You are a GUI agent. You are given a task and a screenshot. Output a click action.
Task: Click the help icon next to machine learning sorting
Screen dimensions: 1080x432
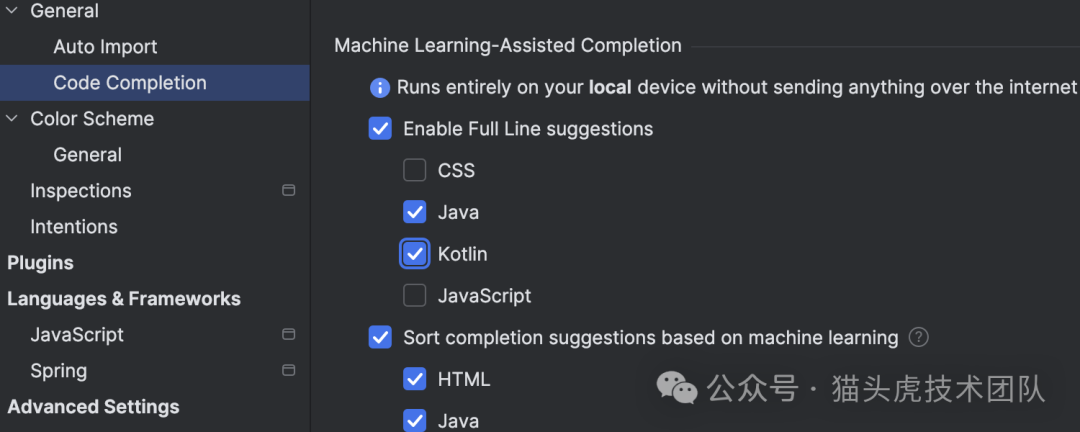click(918, 338)
